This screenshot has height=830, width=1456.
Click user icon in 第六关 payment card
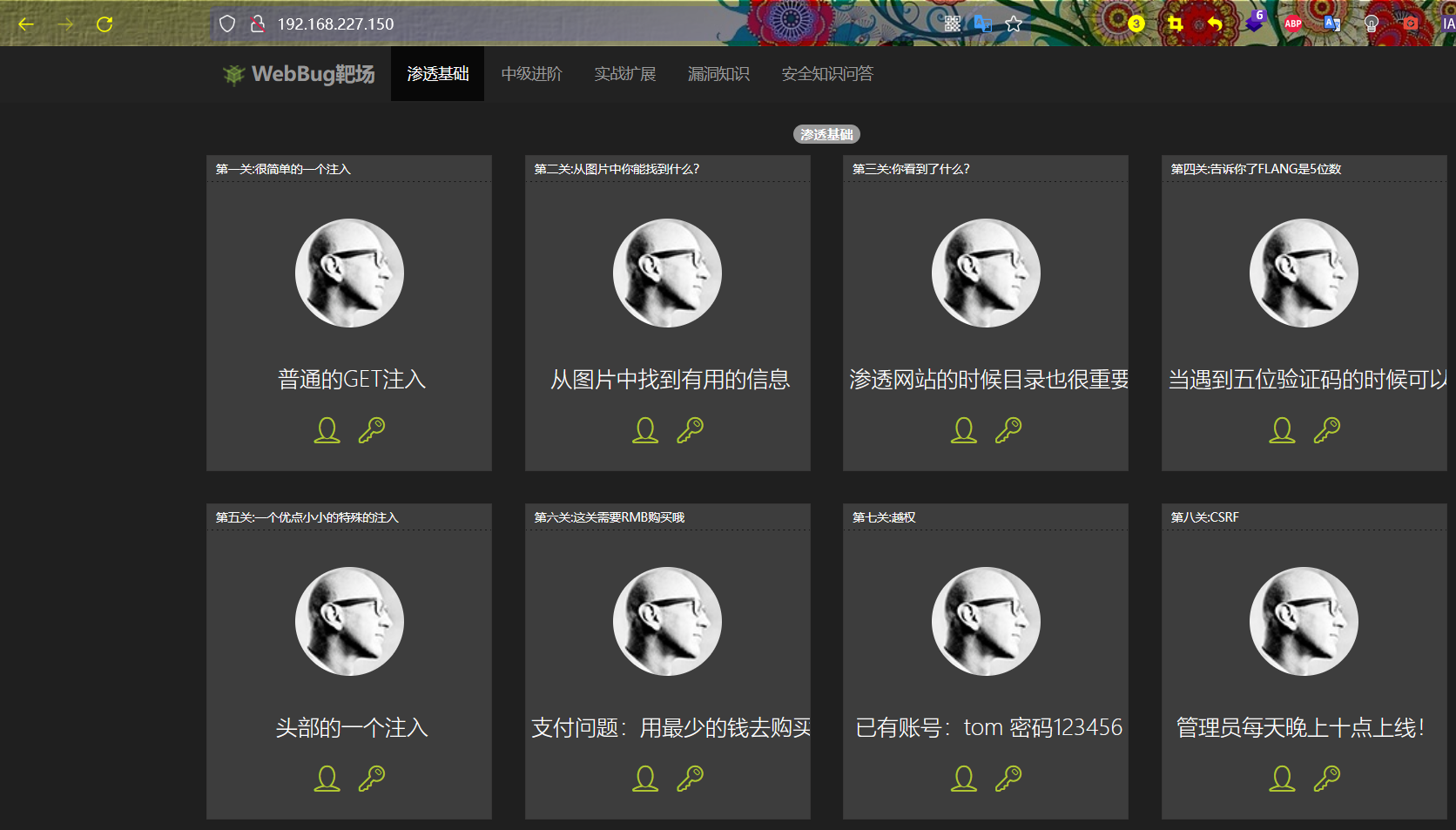(x=645, y=779)
